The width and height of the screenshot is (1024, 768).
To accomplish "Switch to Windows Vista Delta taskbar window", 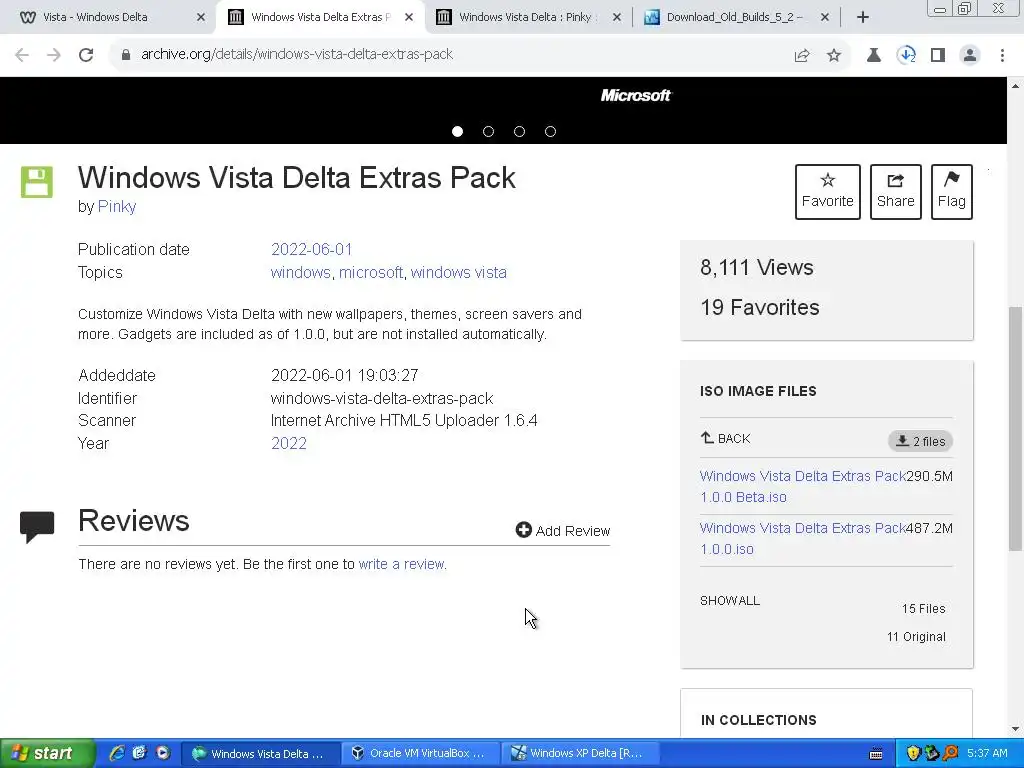I will click(x=260, y=754).
